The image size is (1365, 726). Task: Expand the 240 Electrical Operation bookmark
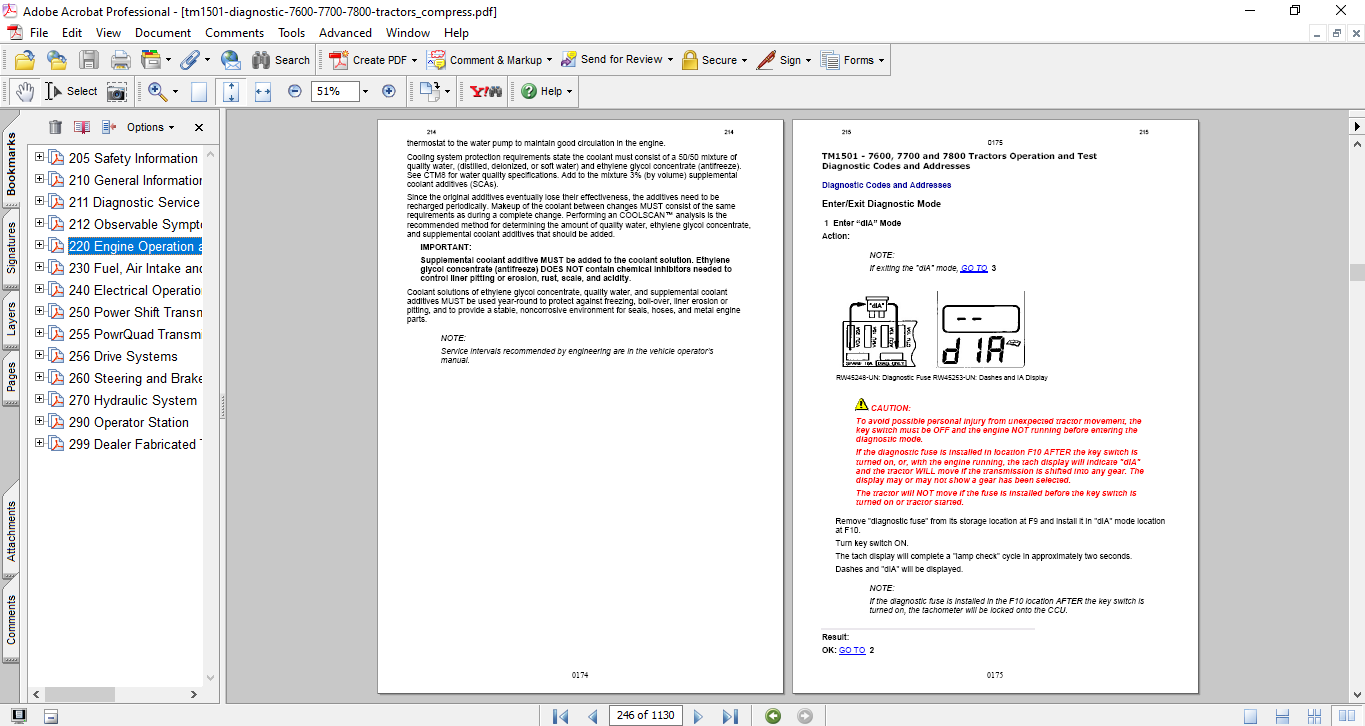[x=39, y=290]
